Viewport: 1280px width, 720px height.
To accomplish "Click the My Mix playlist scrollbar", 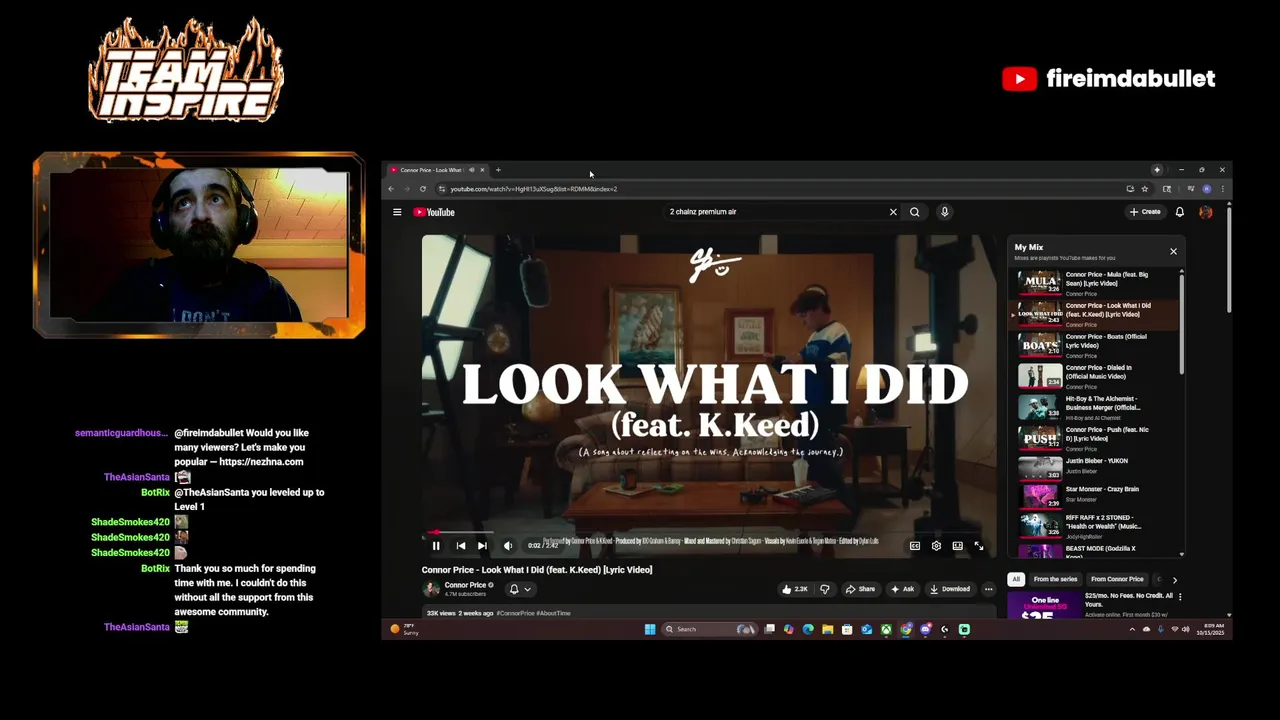I will point(1182,325).
